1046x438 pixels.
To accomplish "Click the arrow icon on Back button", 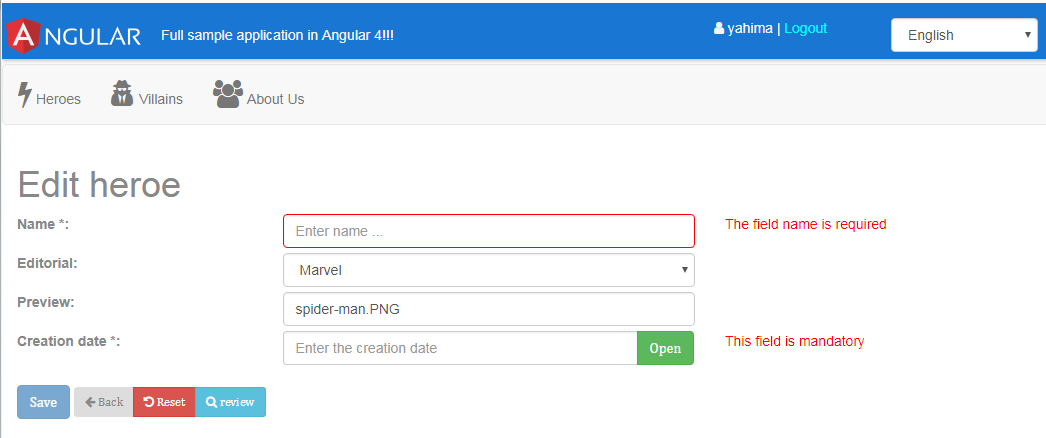I will coord(90,402).
